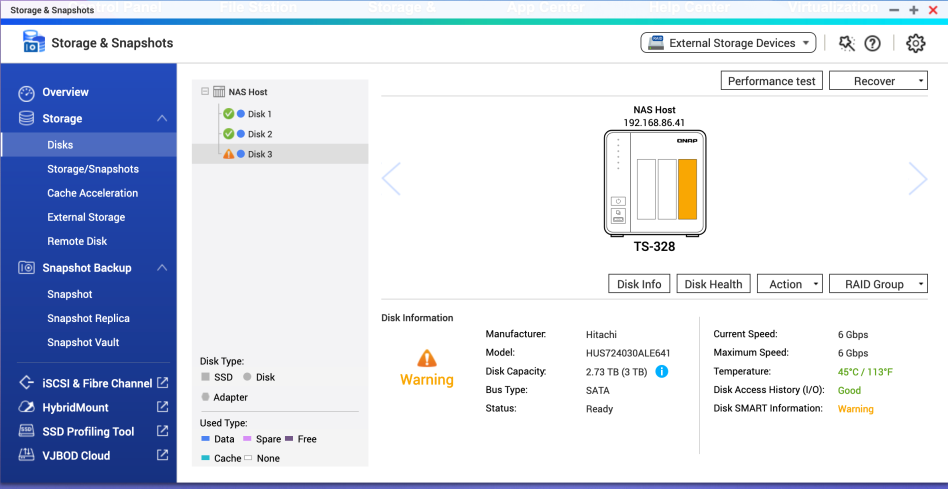The image size is (948, 489).
Task: Click the second disk bay in NAS image
Action: point(667,189)
